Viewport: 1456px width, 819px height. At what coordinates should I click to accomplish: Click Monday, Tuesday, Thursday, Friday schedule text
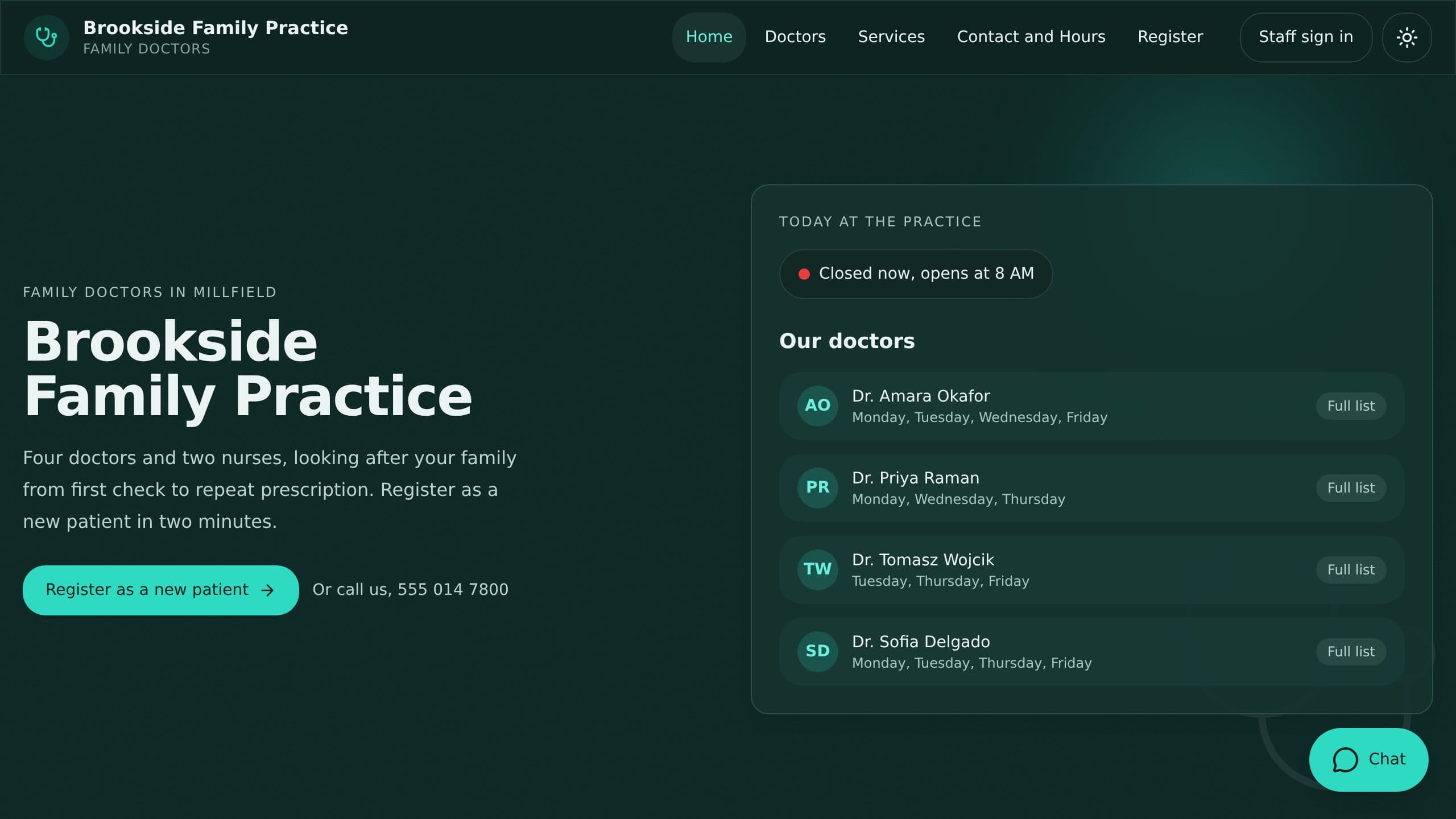(x=972, y=663)
